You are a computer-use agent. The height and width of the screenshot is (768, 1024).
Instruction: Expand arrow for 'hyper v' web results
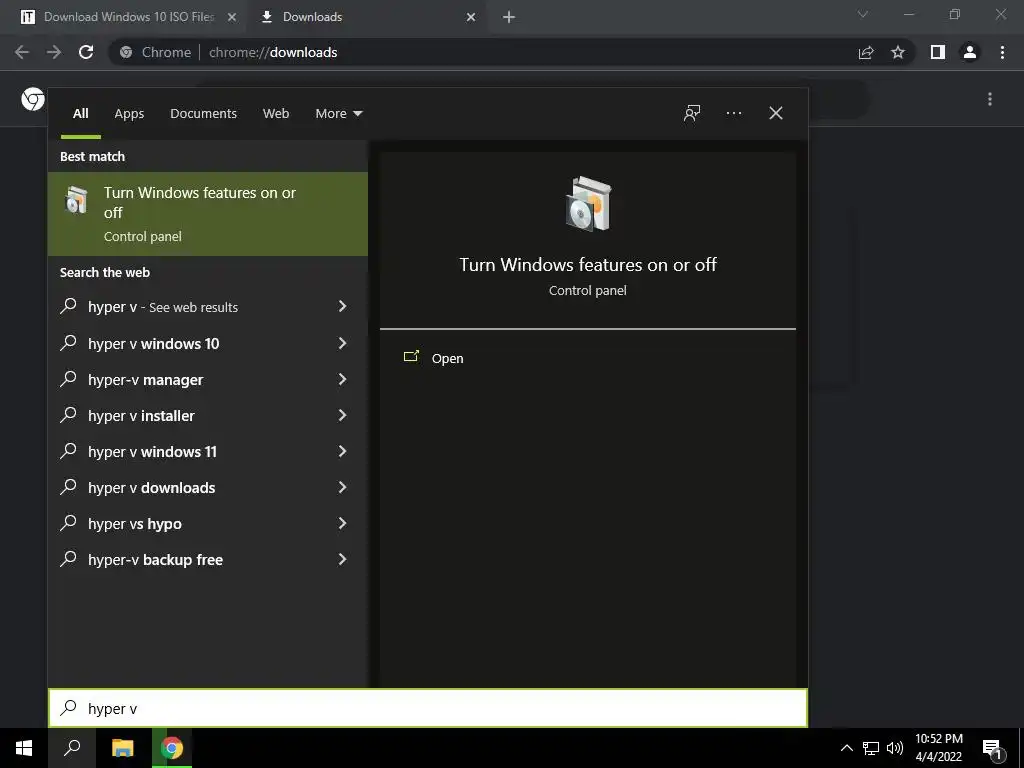[x=342, y=306]
